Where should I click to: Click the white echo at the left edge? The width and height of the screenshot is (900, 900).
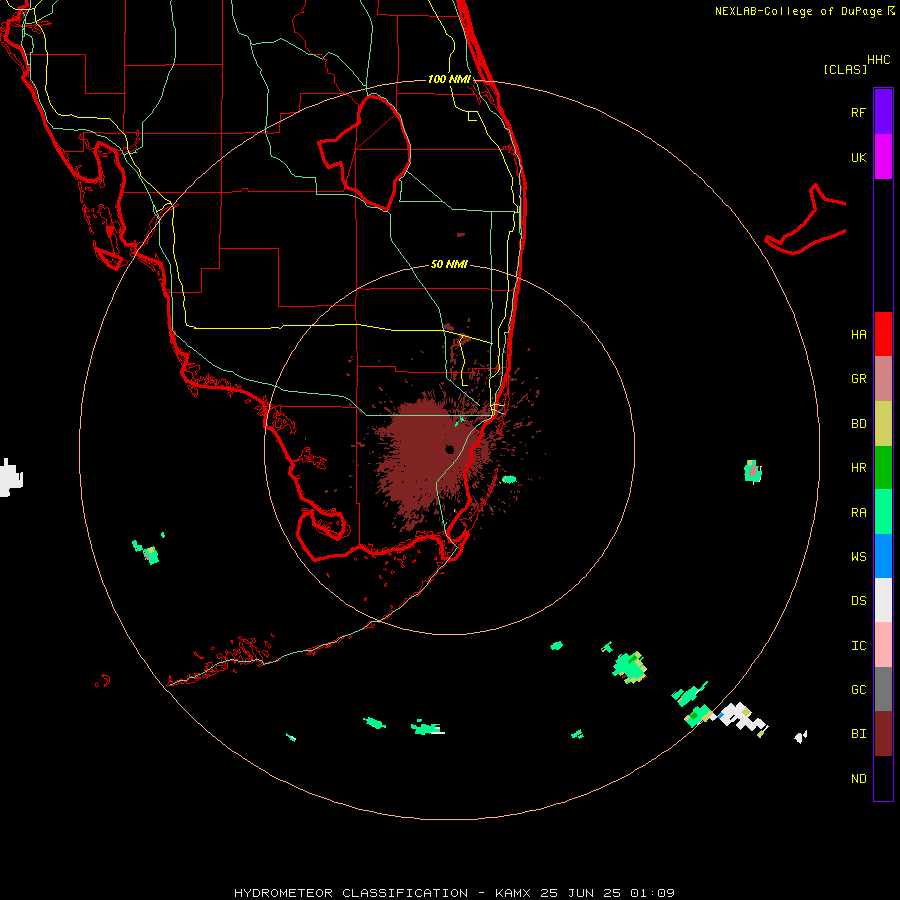[10, 478]
